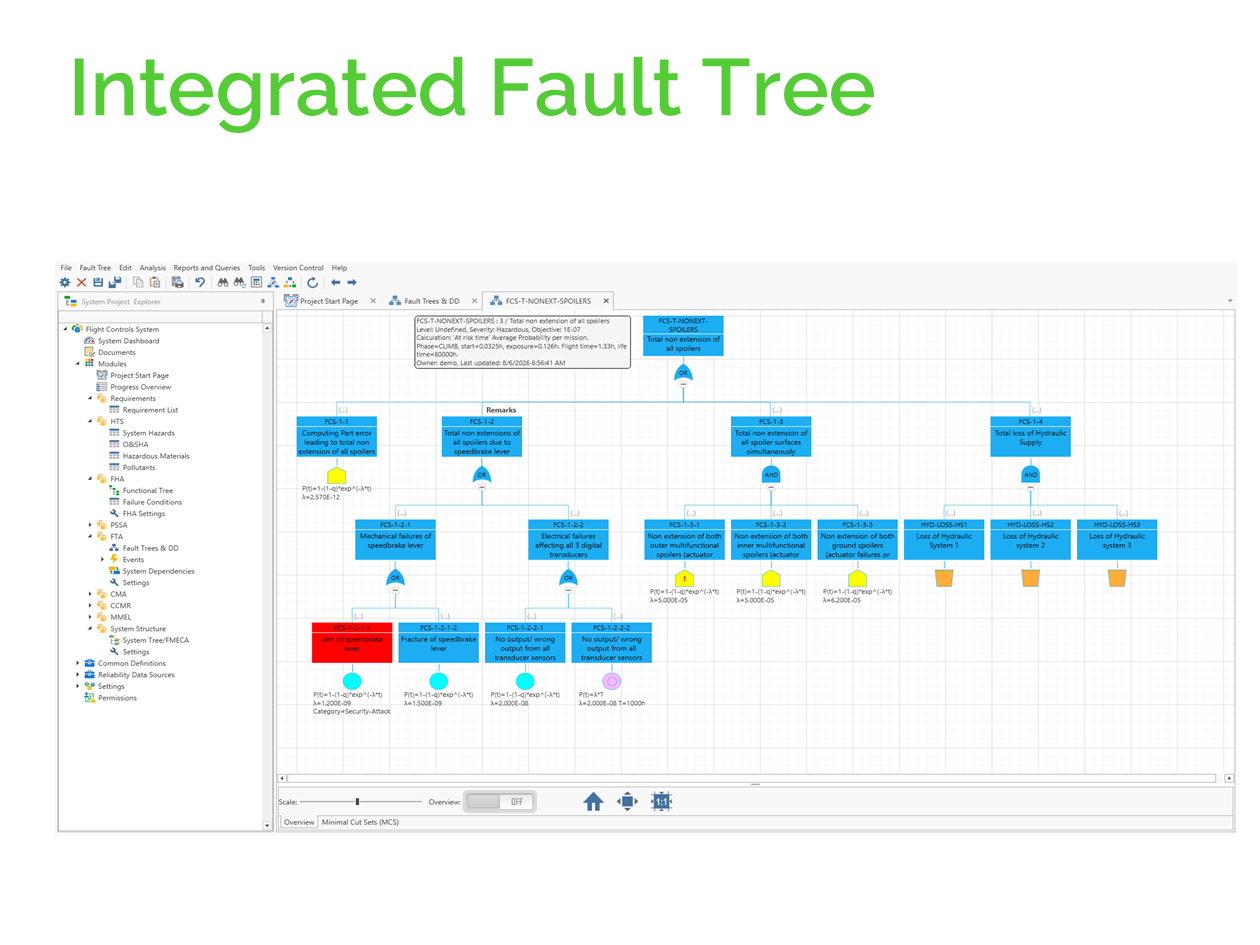Image resolution: width=1260 pixels, height=945 pixels.
Task: Switch to the Project Start Page tab
Action: (x=329, y=300)
